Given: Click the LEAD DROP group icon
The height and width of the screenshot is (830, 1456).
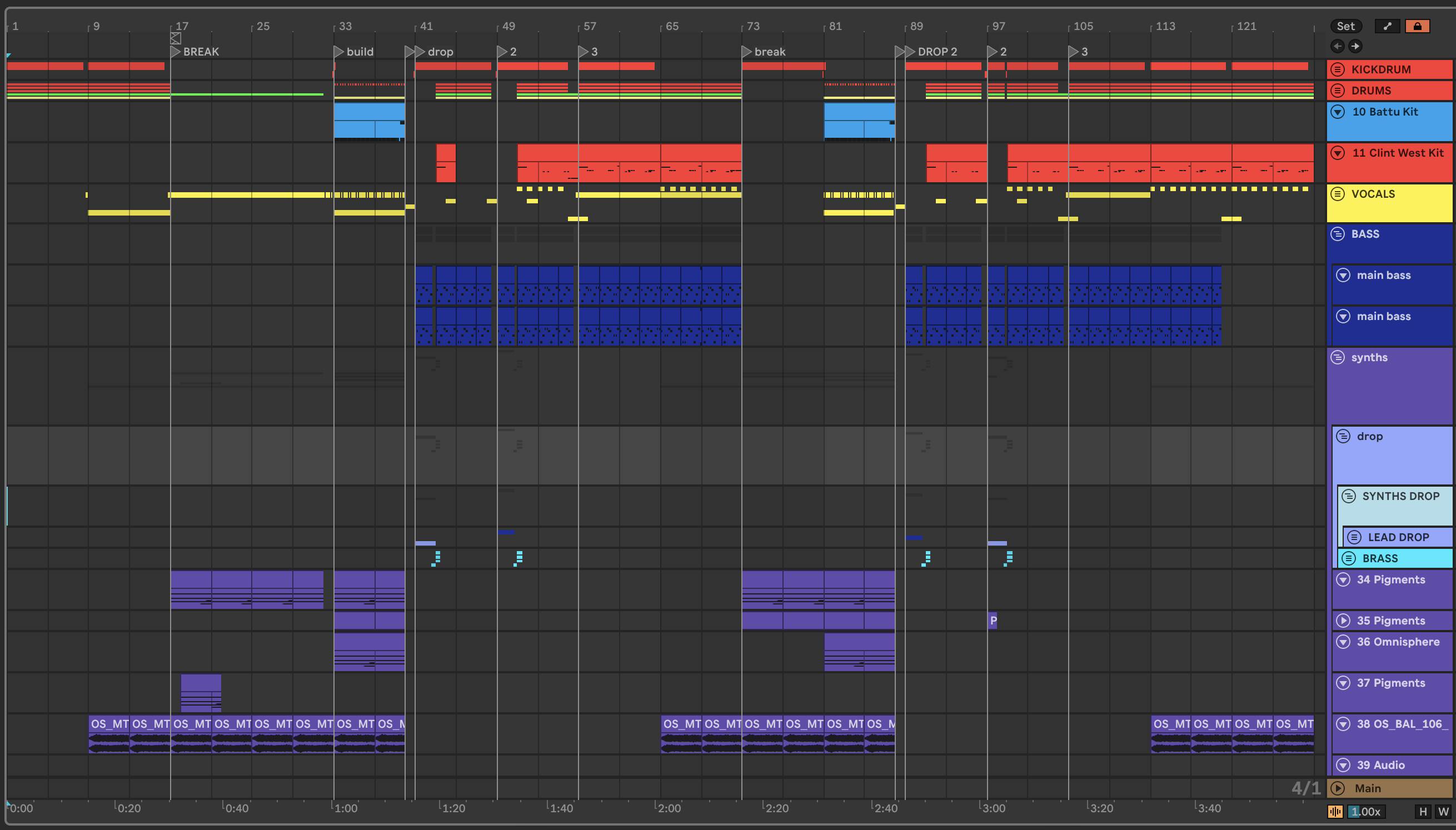Looking at the screenshot, I should pos(1354,537).
